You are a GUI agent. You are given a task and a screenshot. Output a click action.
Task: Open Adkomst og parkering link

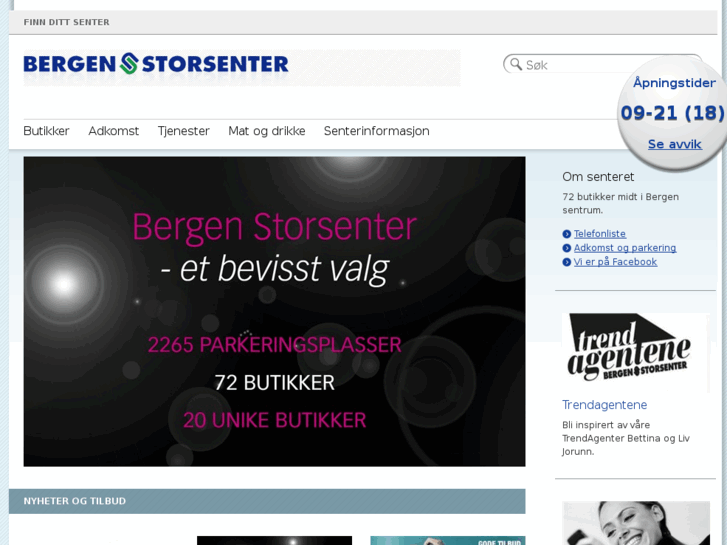(625, 248)
